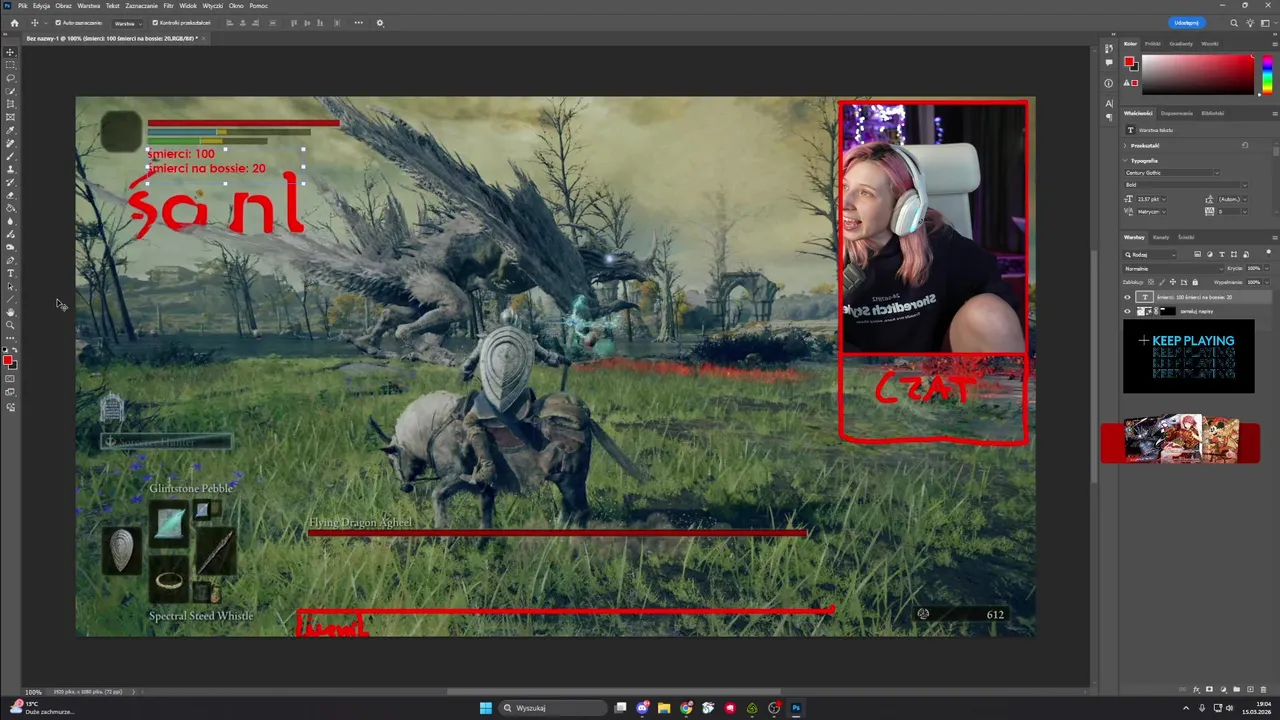The image size is (1280, 720).
Task: Open options bar settings gear
Action: 380,23
